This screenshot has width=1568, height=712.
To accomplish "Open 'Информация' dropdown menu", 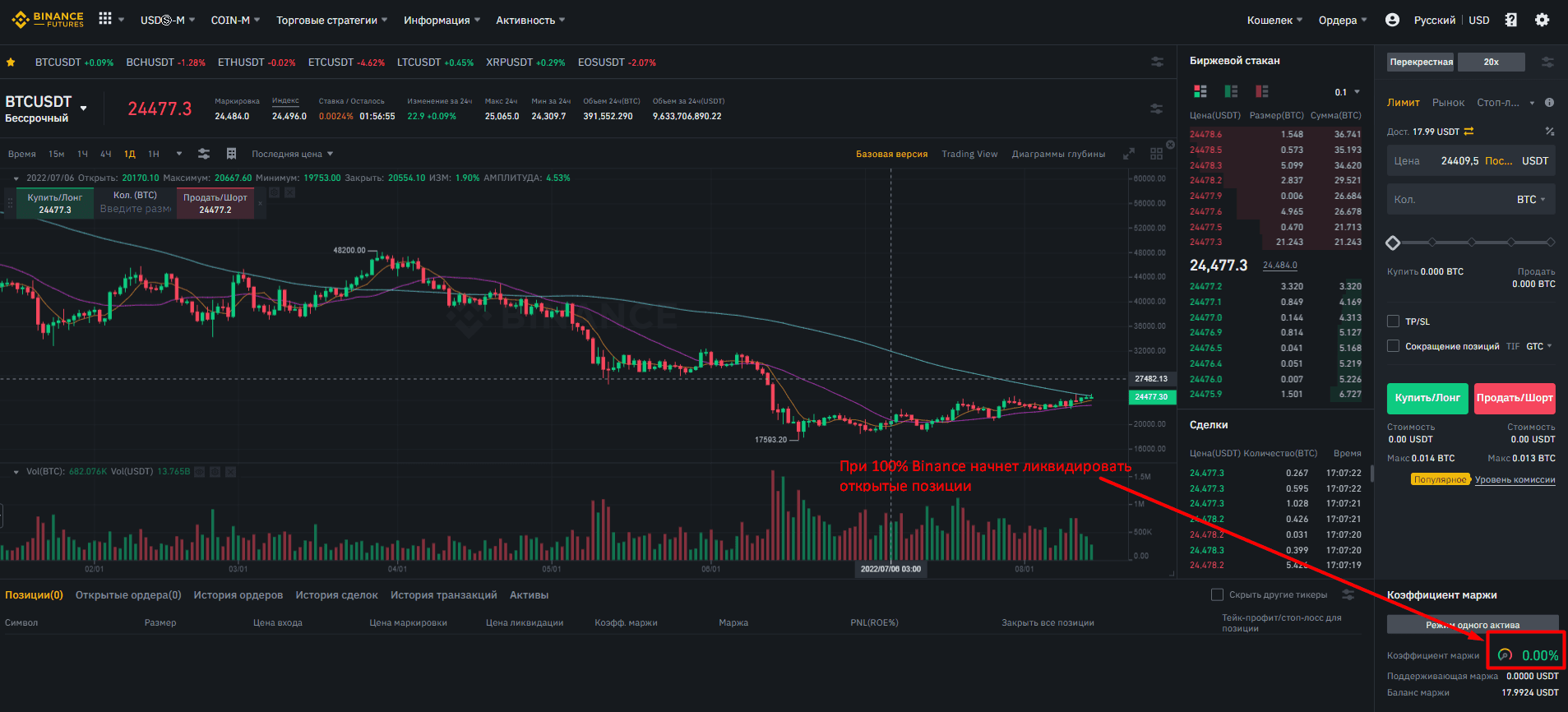I will (442, 20).
